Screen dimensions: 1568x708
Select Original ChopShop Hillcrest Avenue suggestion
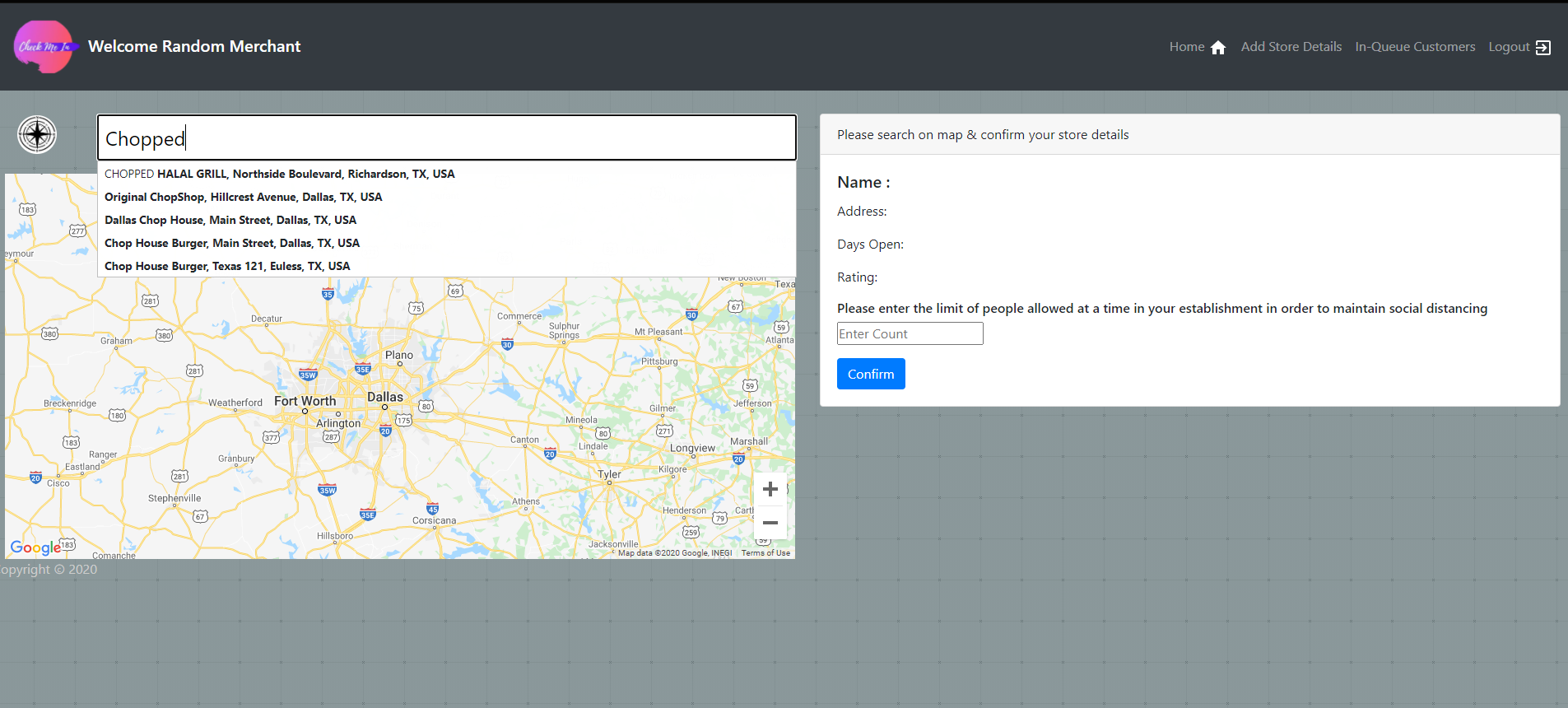coord(447,197)
